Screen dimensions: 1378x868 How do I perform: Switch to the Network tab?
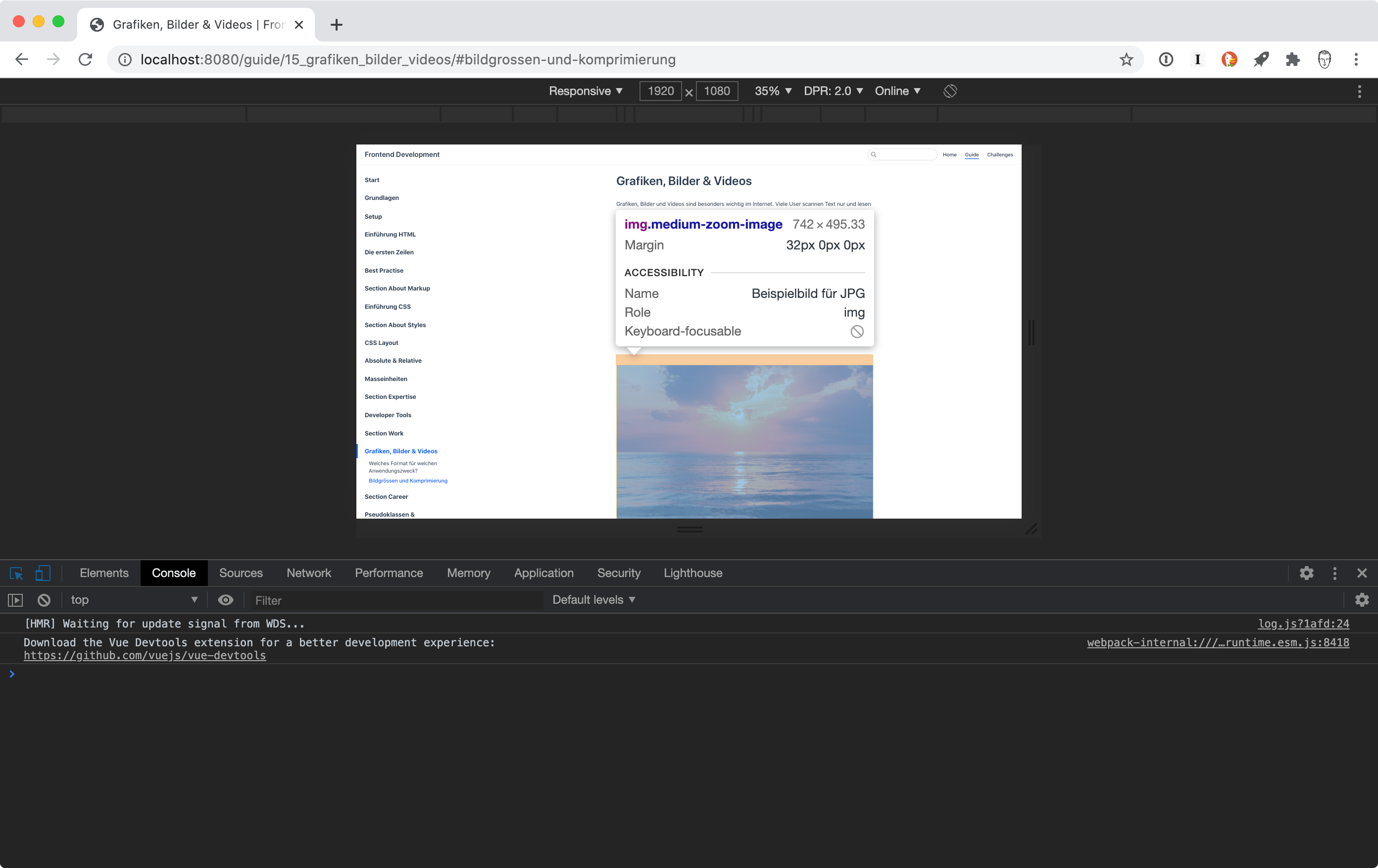coord(308,573)
